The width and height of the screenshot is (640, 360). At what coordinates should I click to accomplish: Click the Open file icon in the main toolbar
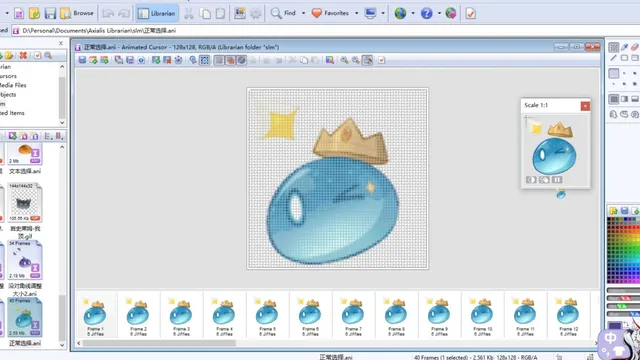(x=34, y=13)
